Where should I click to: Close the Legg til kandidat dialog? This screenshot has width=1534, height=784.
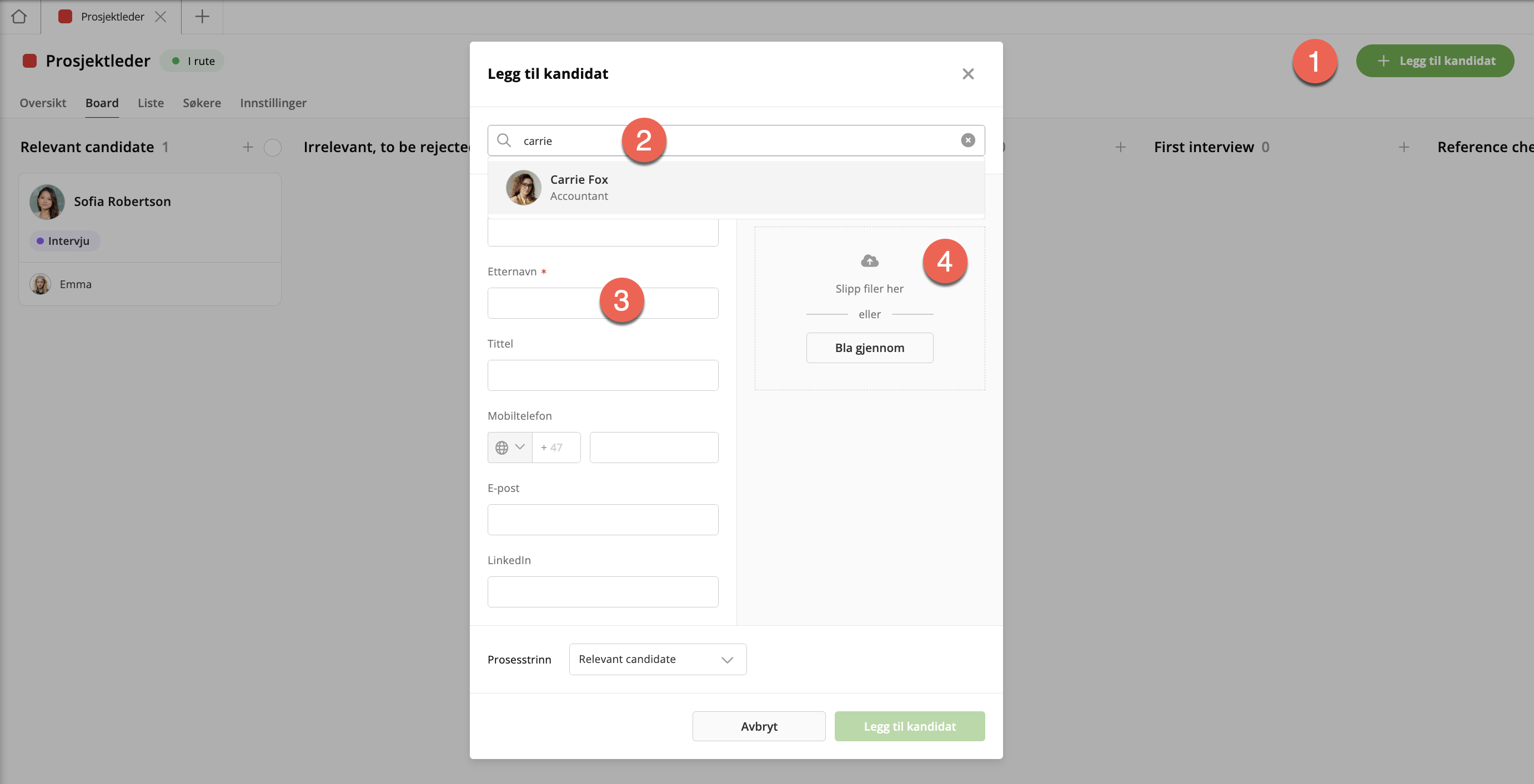967,74
